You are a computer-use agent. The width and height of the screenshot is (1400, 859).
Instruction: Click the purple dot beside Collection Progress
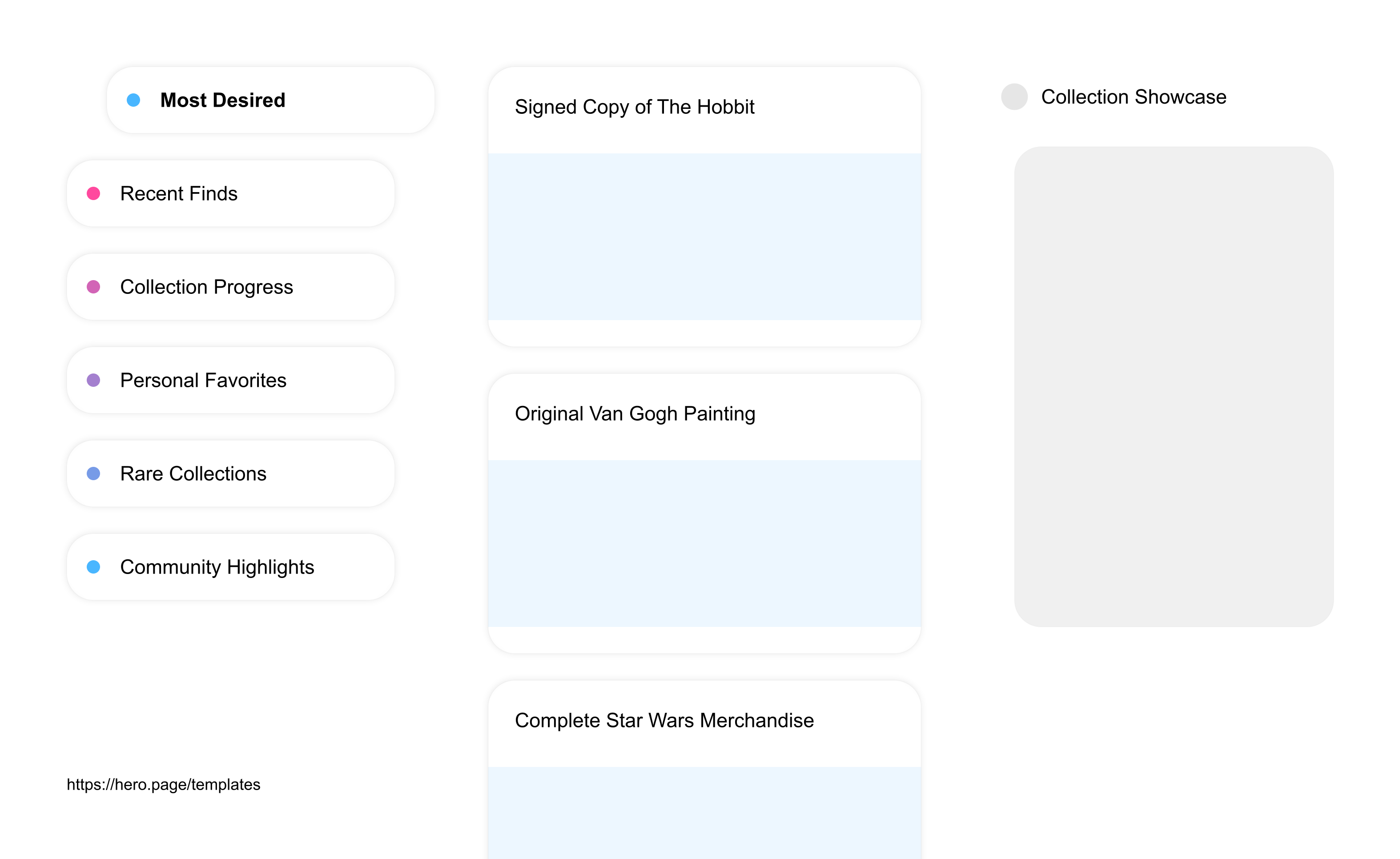(93, 287)
